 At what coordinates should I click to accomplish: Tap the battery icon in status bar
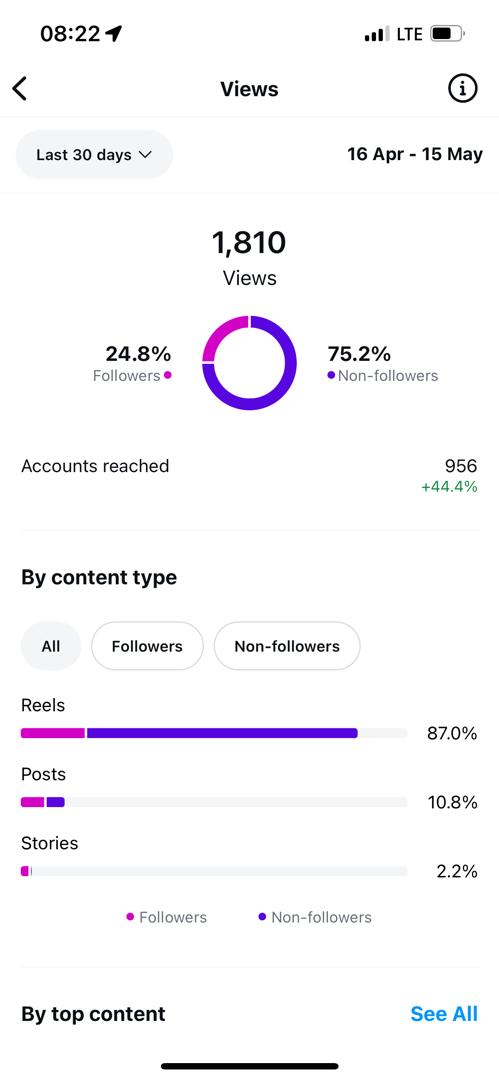[448, 34]
